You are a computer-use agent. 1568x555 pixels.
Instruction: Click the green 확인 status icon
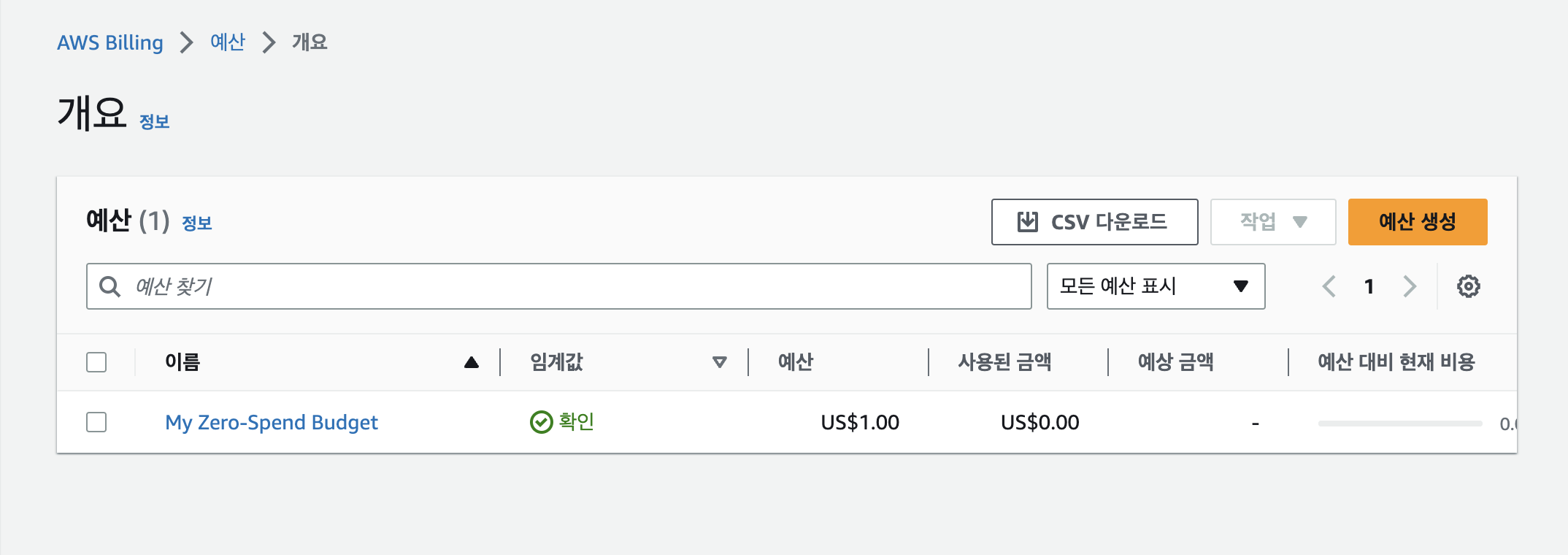click(541, 422)
